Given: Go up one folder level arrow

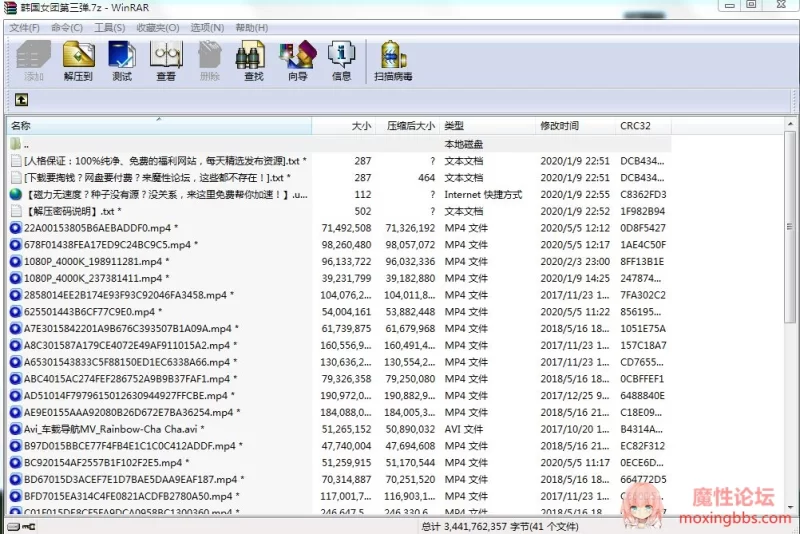Looking at the screenshot, I should [21, 100].
